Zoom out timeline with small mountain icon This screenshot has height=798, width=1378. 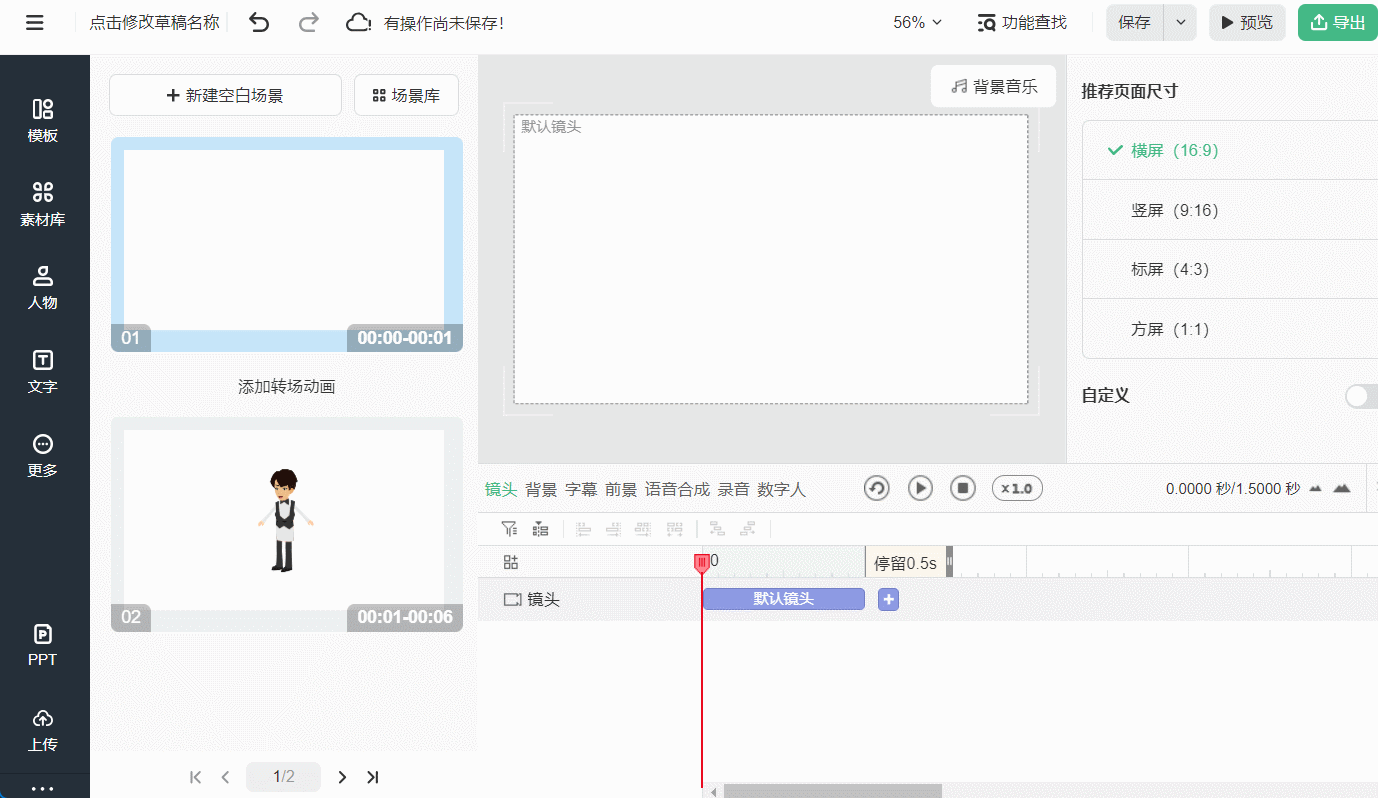coord(1316,489)
